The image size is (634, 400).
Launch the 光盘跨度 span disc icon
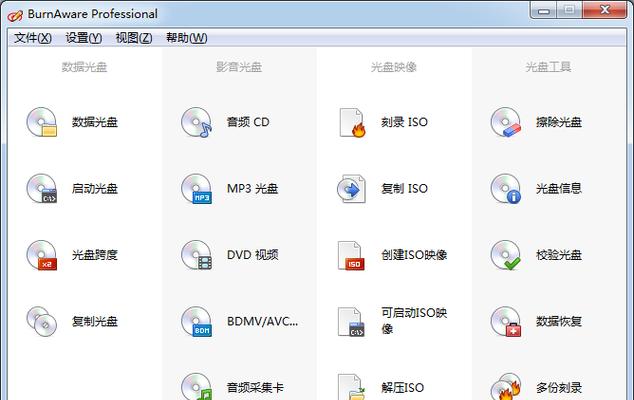pyautogui.click(x=42, y=255)
